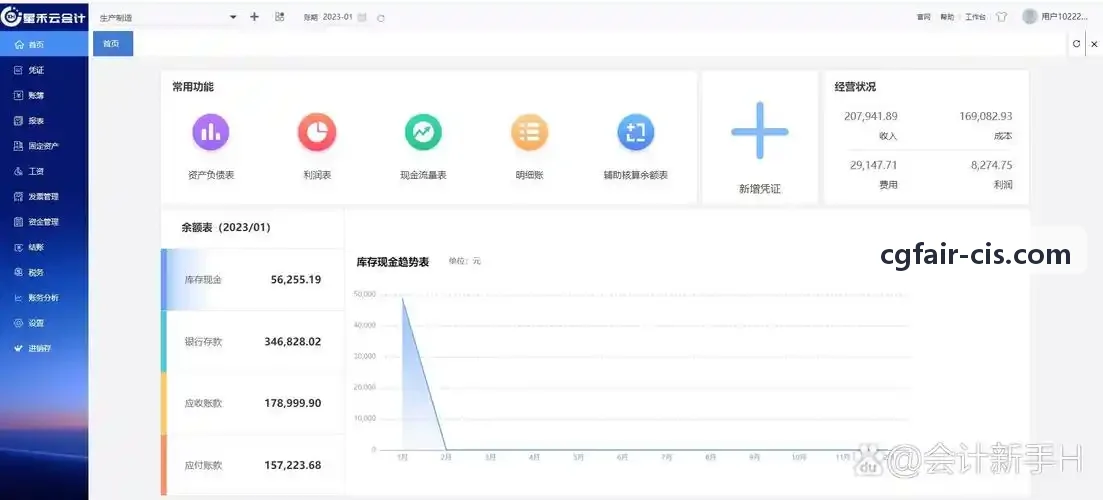Viewport: 1103px width, 500px height.
Task: Click the refresh icon next to calendar
Action: (x=381, y=18)
